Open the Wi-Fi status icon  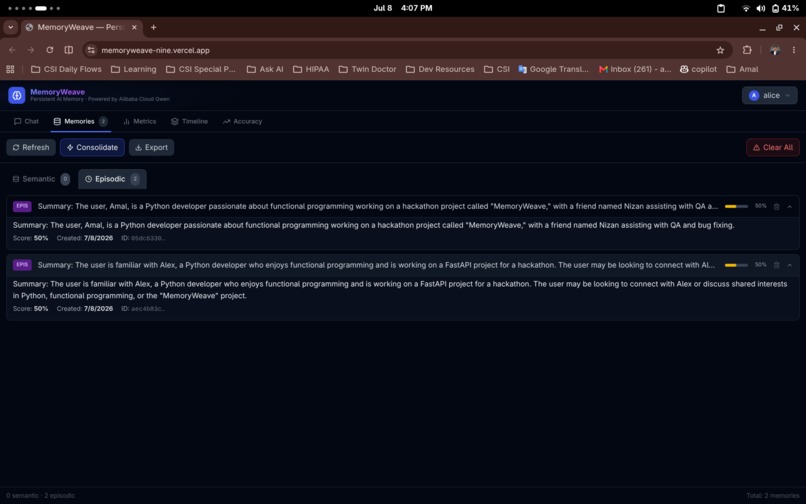coord(746,8)
